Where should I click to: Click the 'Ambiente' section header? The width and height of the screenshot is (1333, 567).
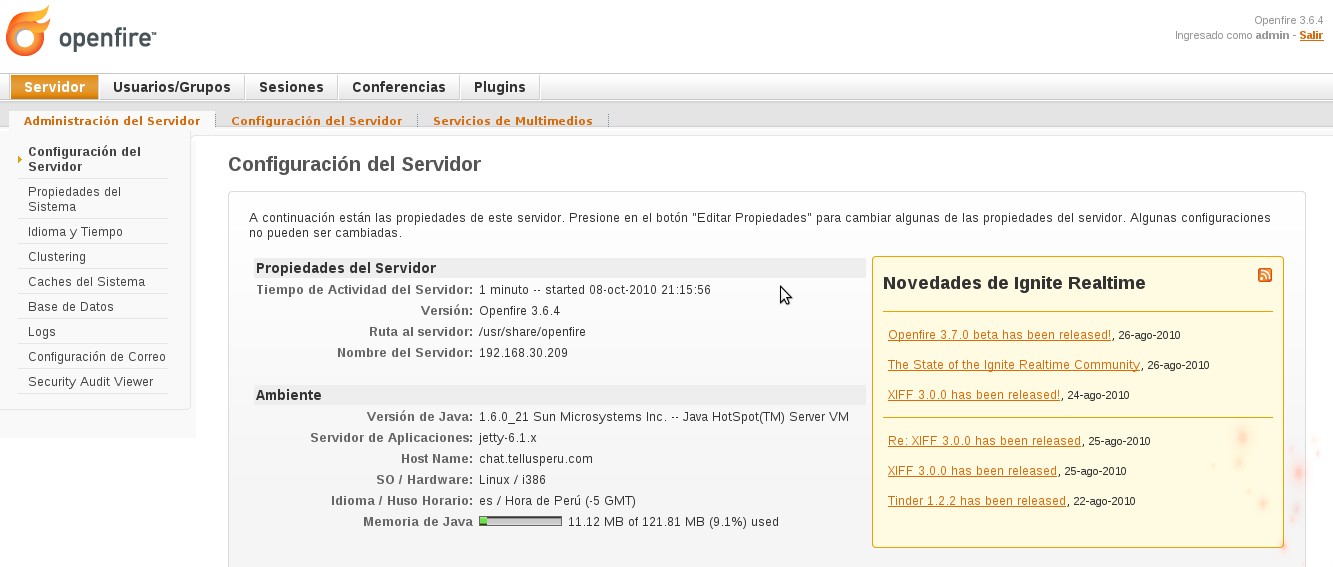click(x=289, y=395)
